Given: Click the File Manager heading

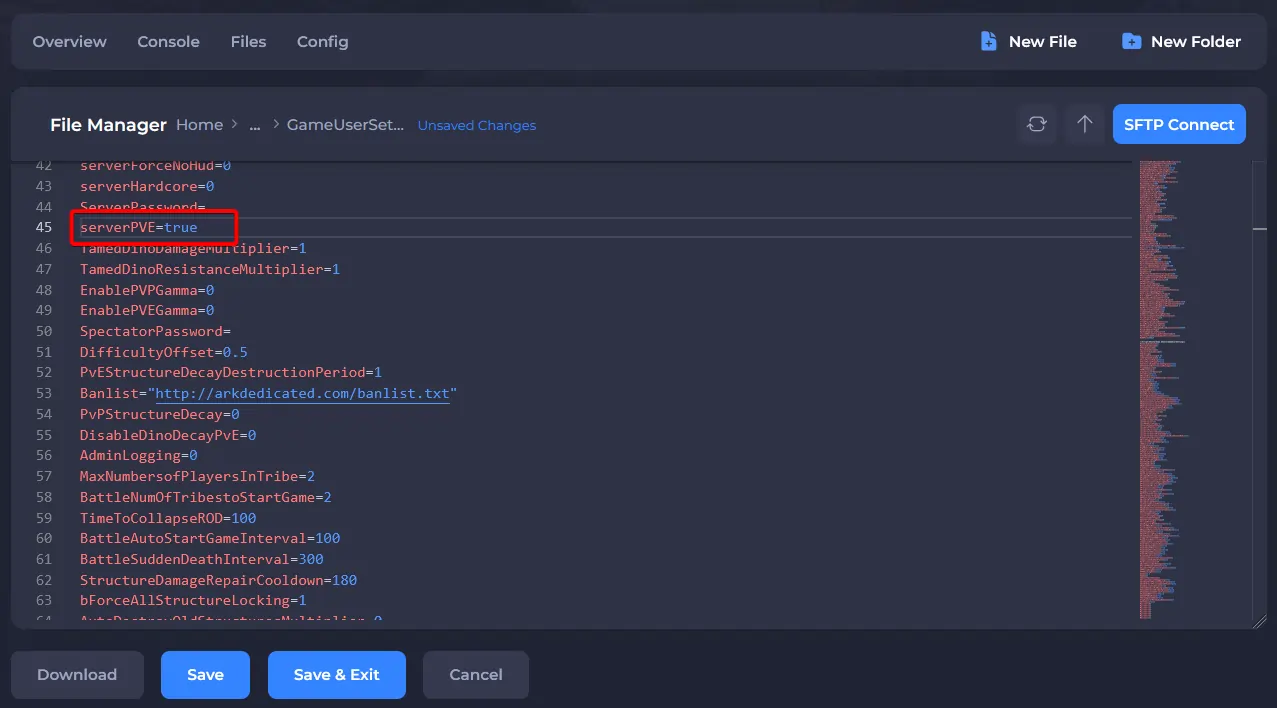Looking at the screenshot, I should (x=108, y=125).
